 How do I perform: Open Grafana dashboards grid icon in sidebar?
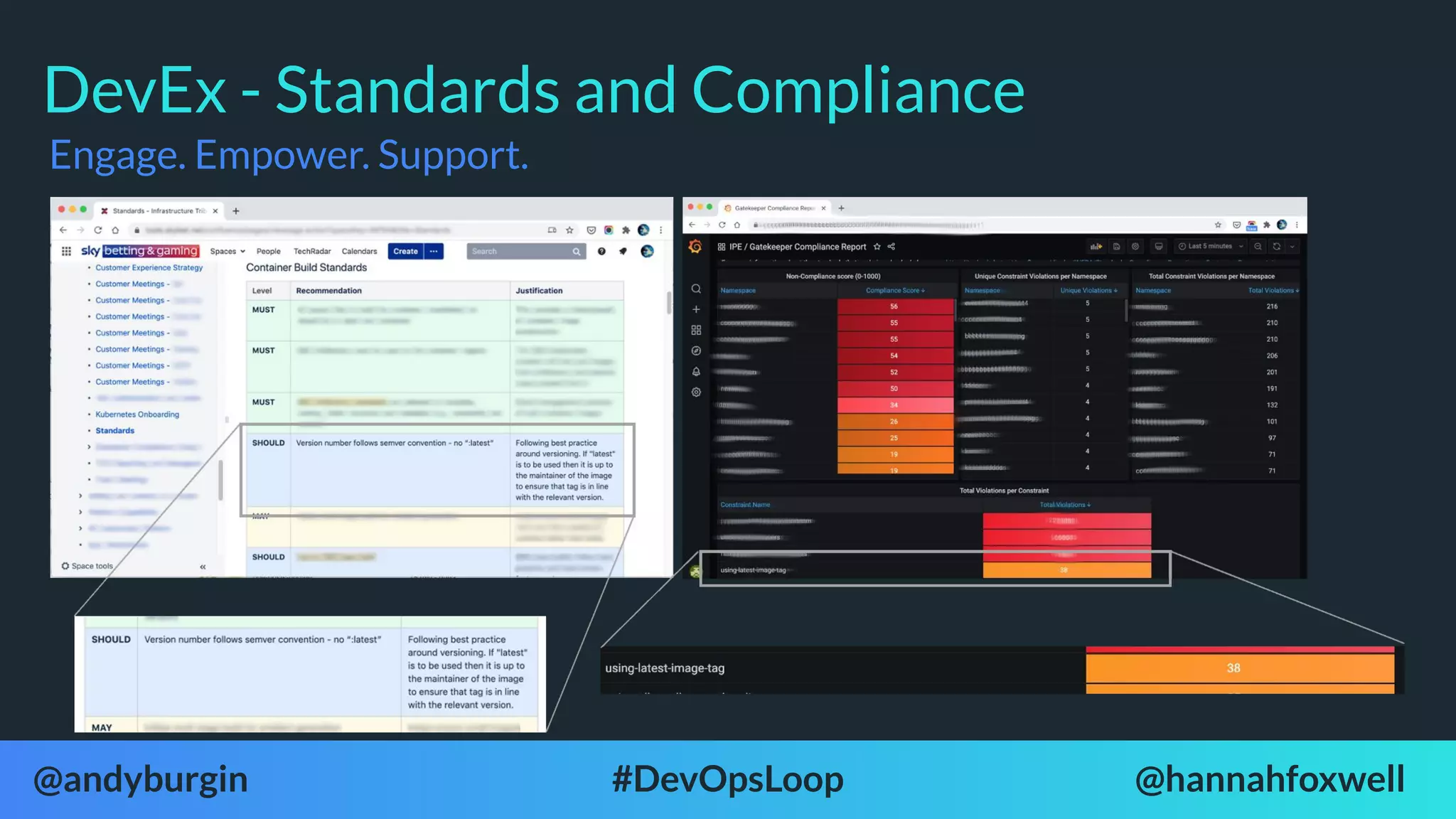696,330
